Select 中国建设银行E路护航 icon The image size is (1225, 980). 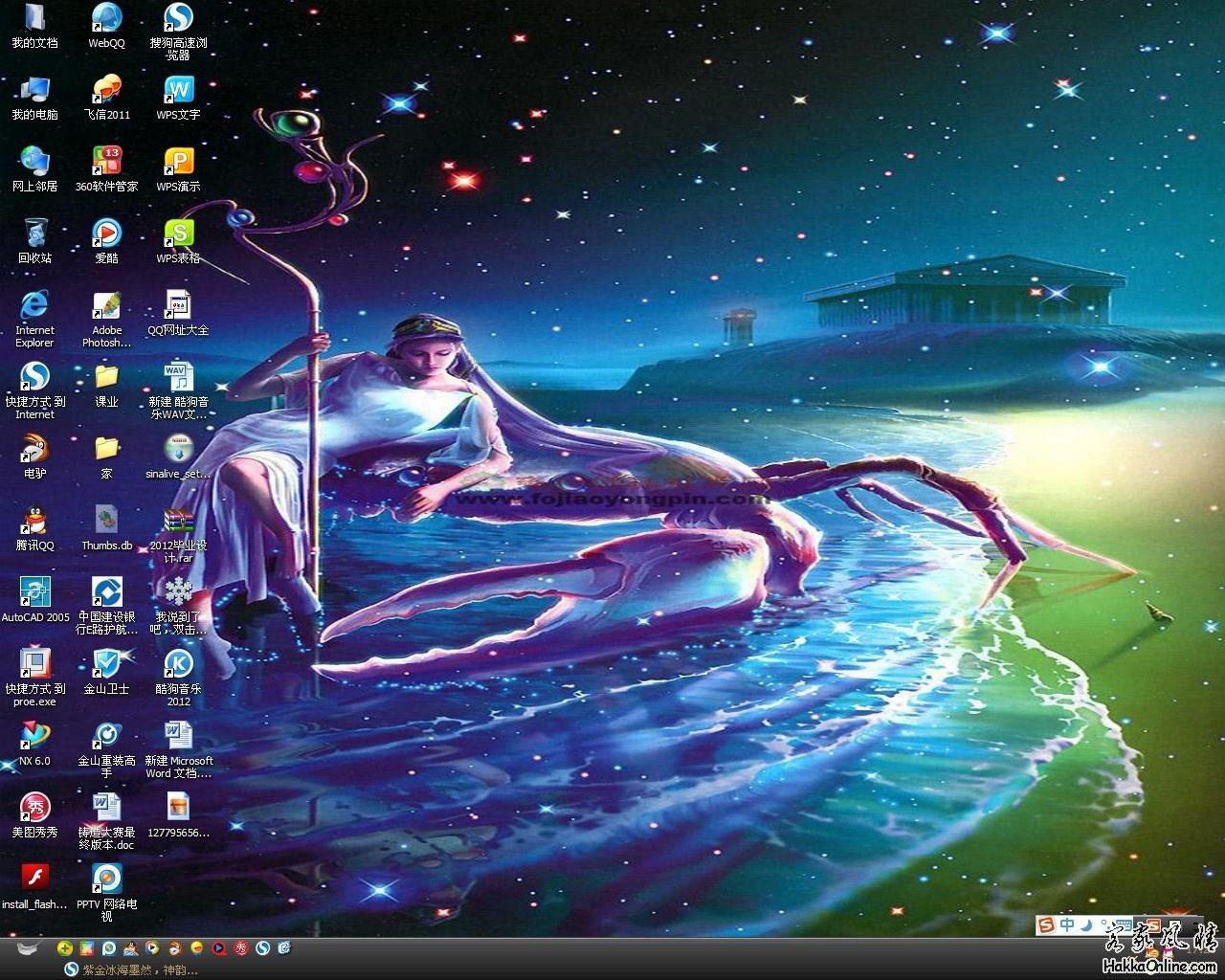coord(106,606)
